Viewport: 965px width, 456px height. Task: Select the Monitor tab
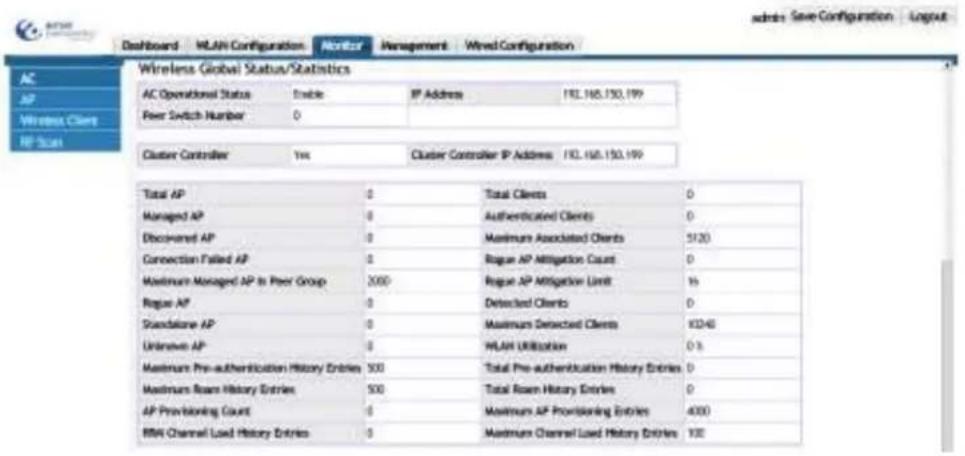point(342,46)
